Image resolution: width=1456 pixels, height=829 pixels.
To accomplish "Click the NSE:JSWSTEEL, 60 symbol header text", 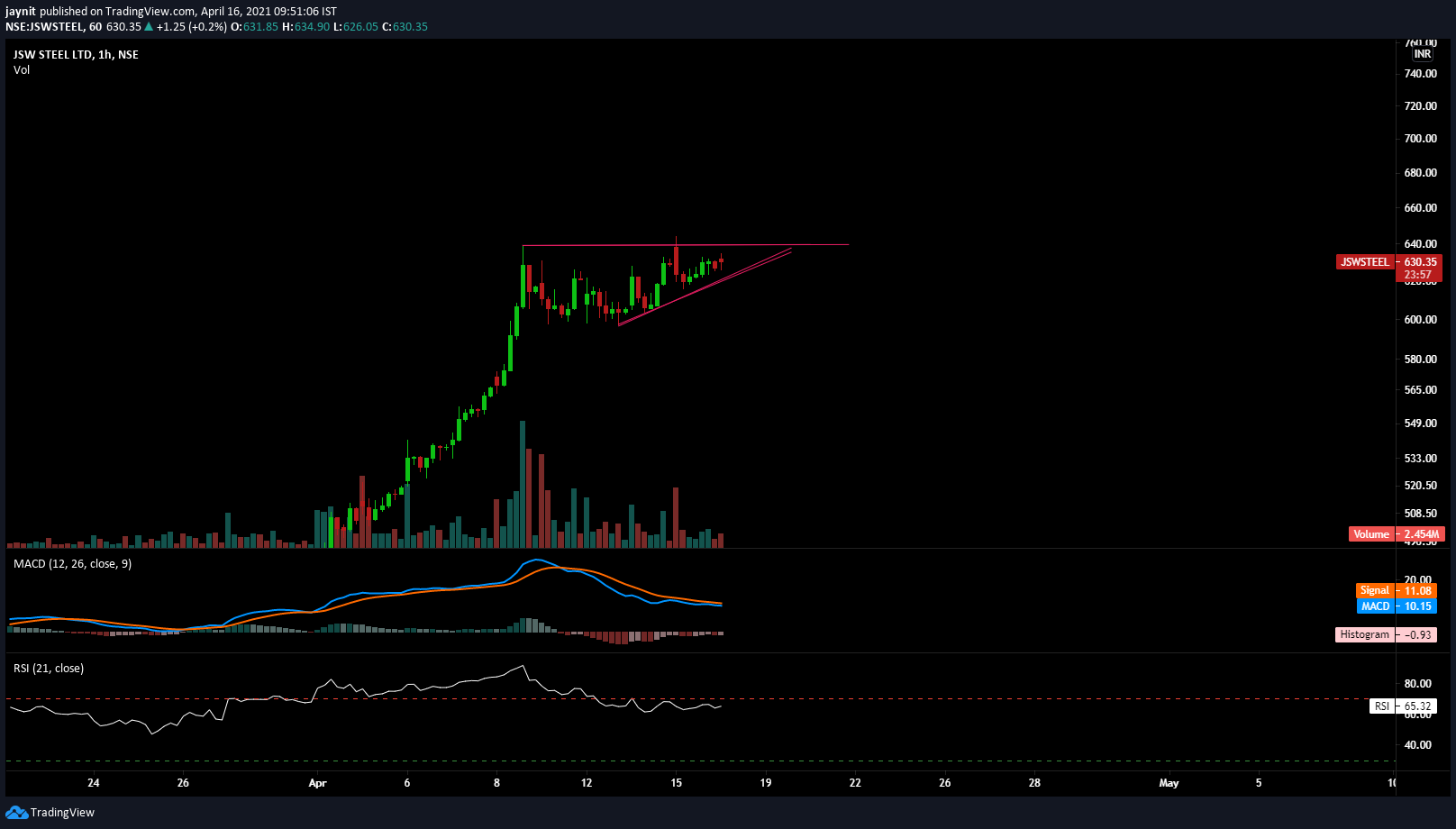I will pos(54,27).
